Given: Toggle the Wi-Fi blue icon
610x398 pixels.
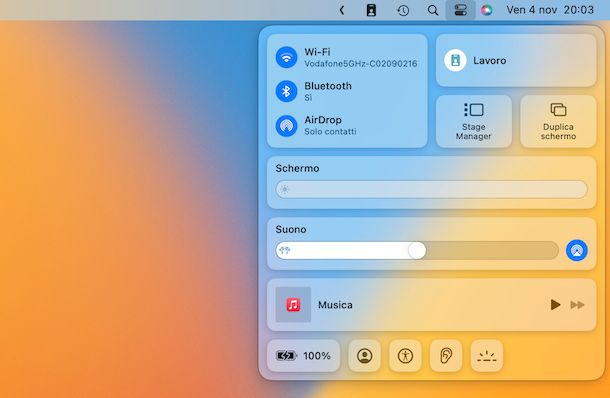Looking at the screenshot, I should [x=286, y=57].
